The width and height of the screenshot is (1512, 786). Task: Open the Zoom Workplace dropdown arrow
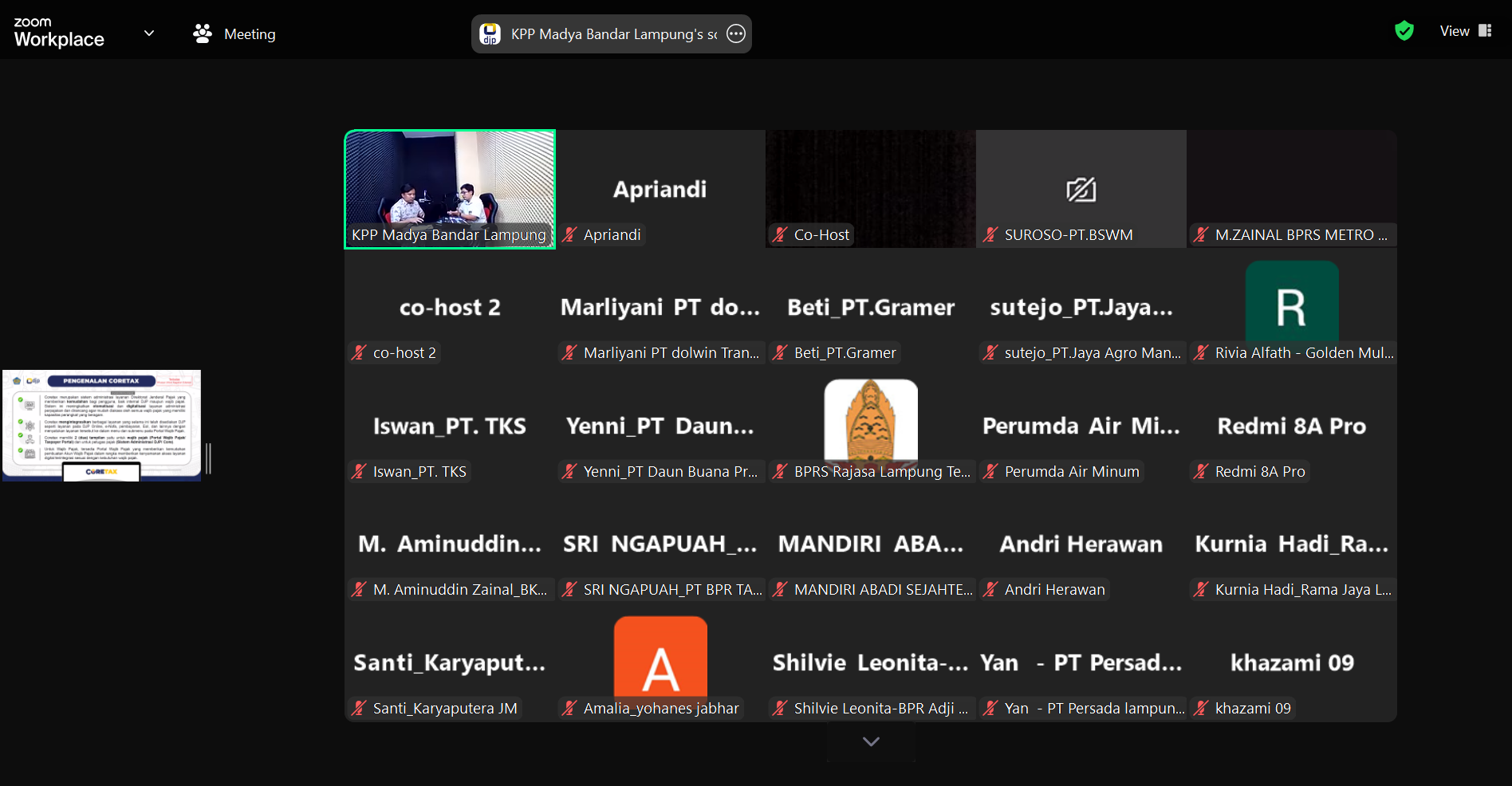[149, 33]
